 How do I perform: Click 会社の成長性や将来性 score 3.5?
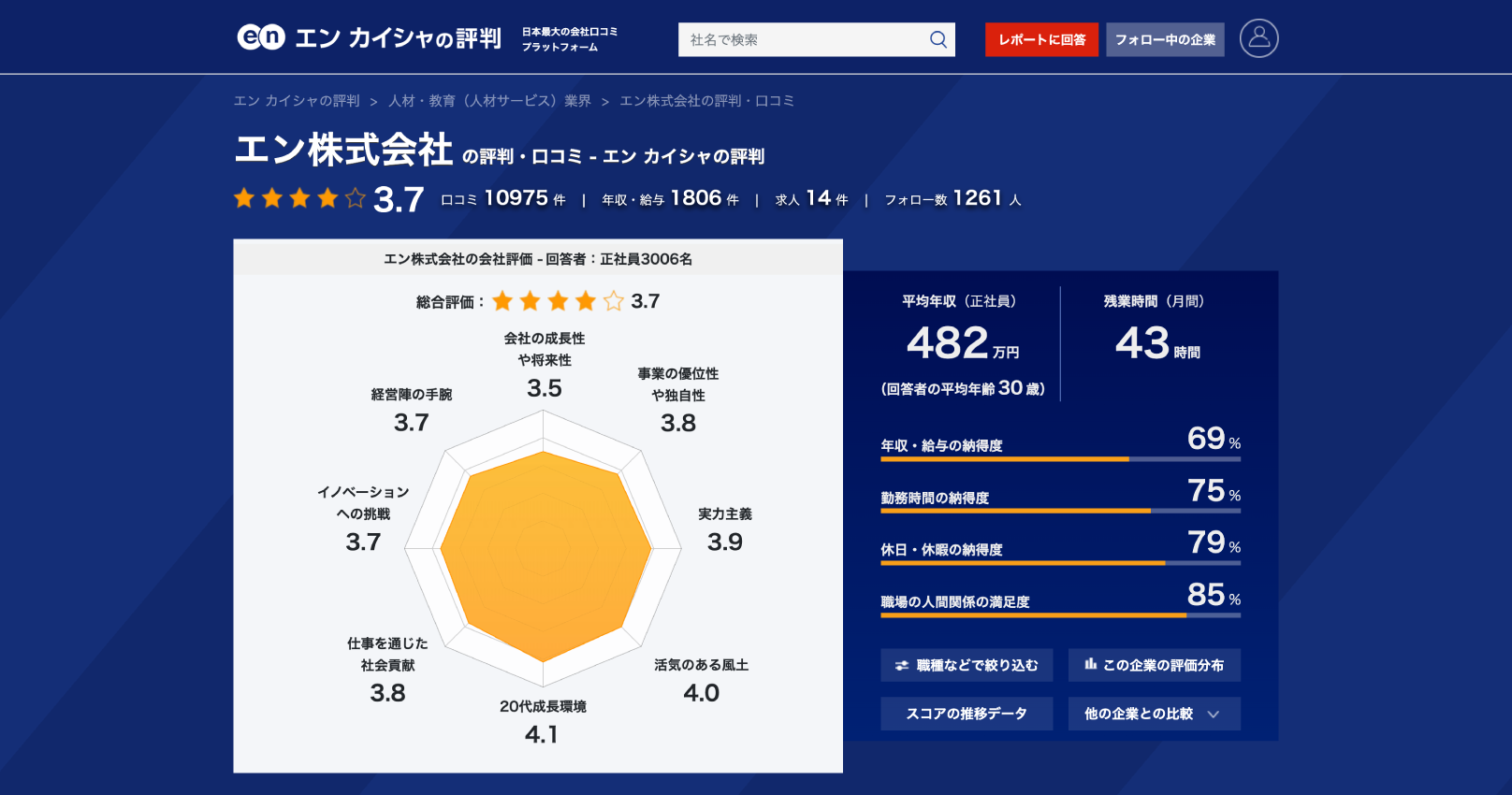[x=545, y=388]
